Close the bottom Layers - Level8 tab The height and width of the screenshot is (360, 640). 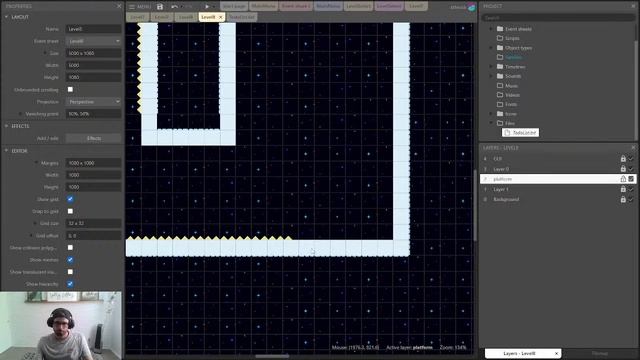point(556,353)
